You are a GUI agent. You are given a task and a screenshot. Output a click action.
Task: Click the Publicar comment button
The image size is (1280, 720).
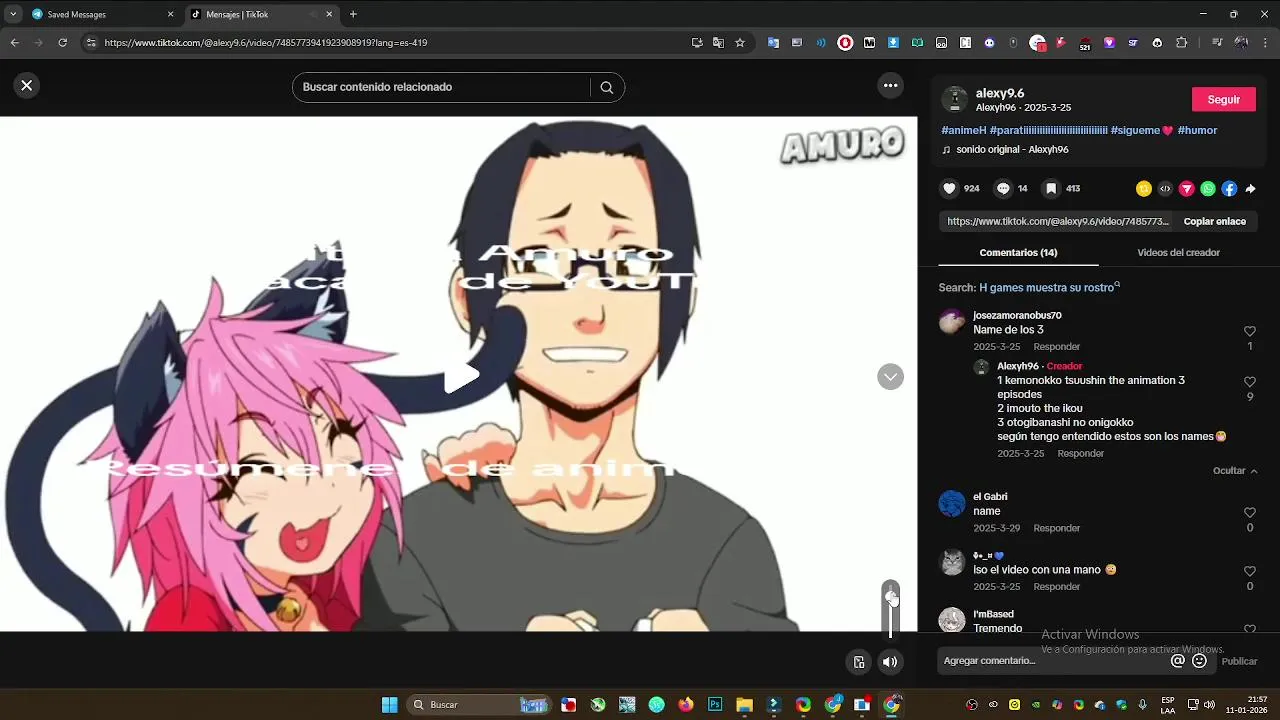click(x=1239, y=661)
